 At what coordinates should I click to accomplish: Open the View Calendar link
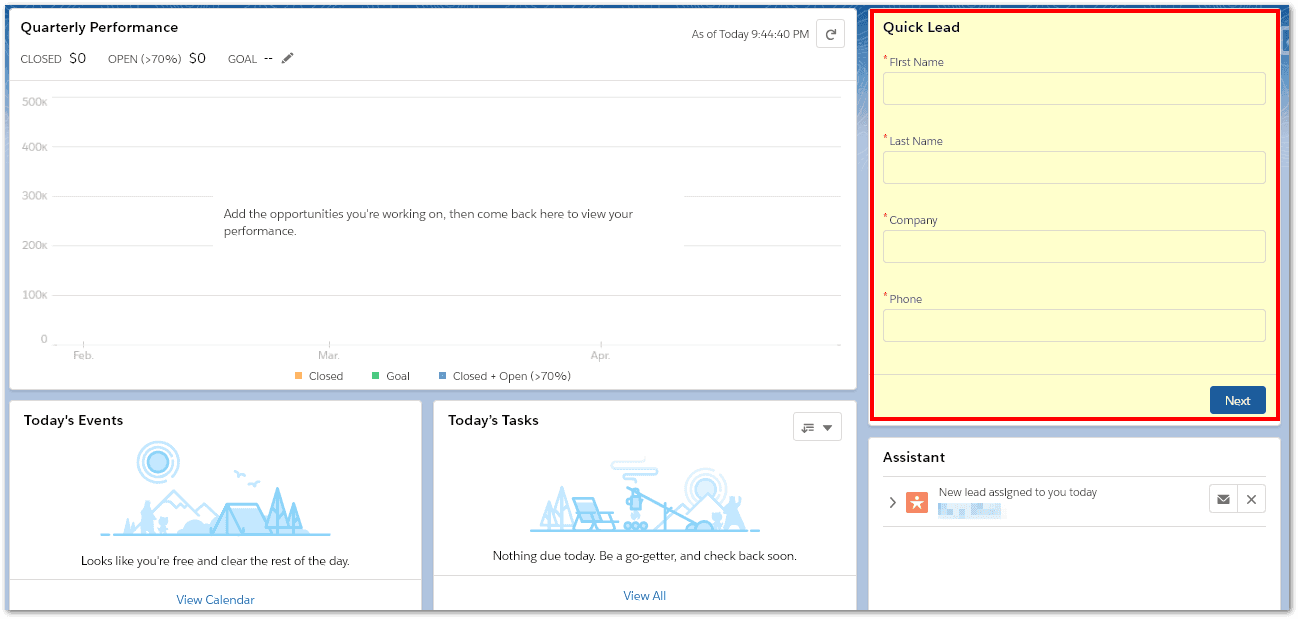(x=215, y=600)
